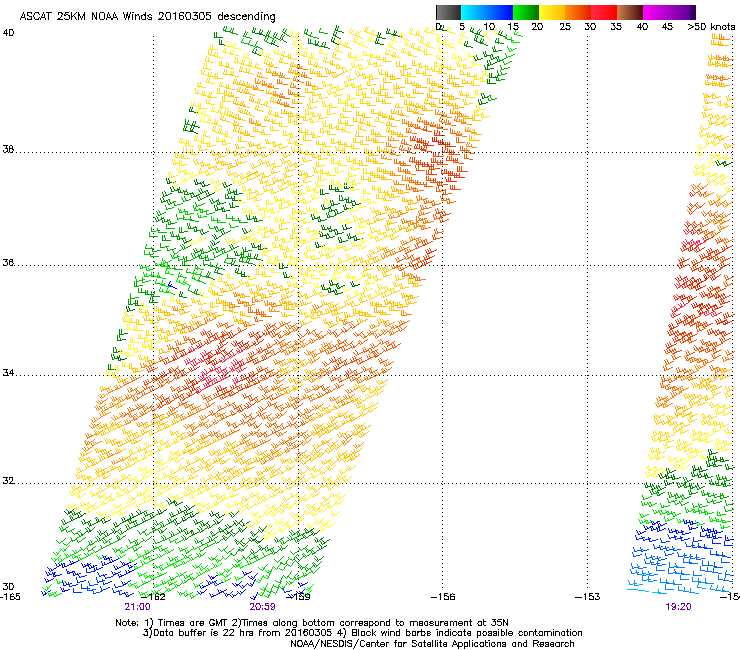
Task: Click the purple 20:59 swath time
Action: tap(262, 607)
